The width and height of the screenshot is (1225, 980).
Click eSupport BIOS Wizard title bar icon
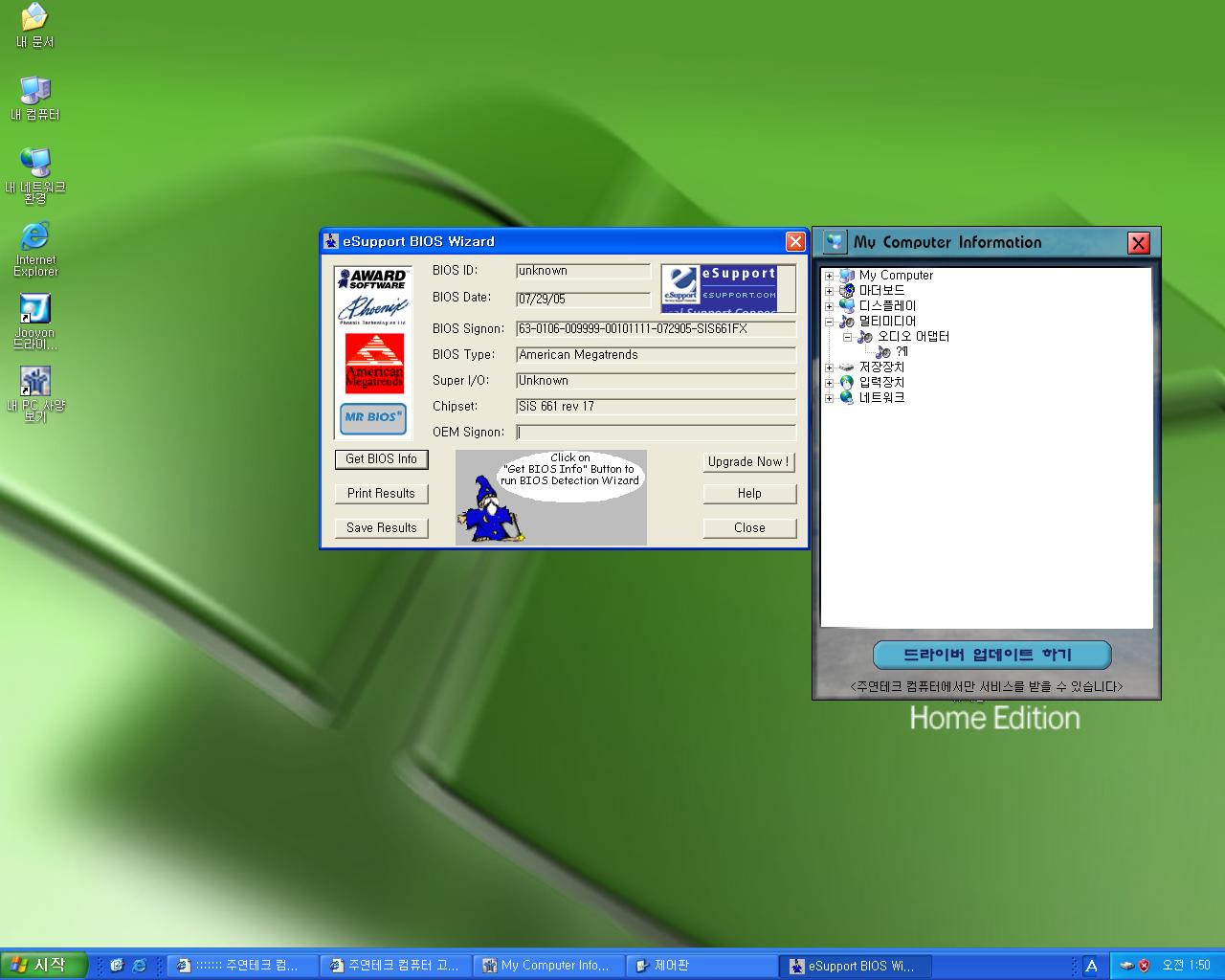pyautogui.click(x=332, y=241)
